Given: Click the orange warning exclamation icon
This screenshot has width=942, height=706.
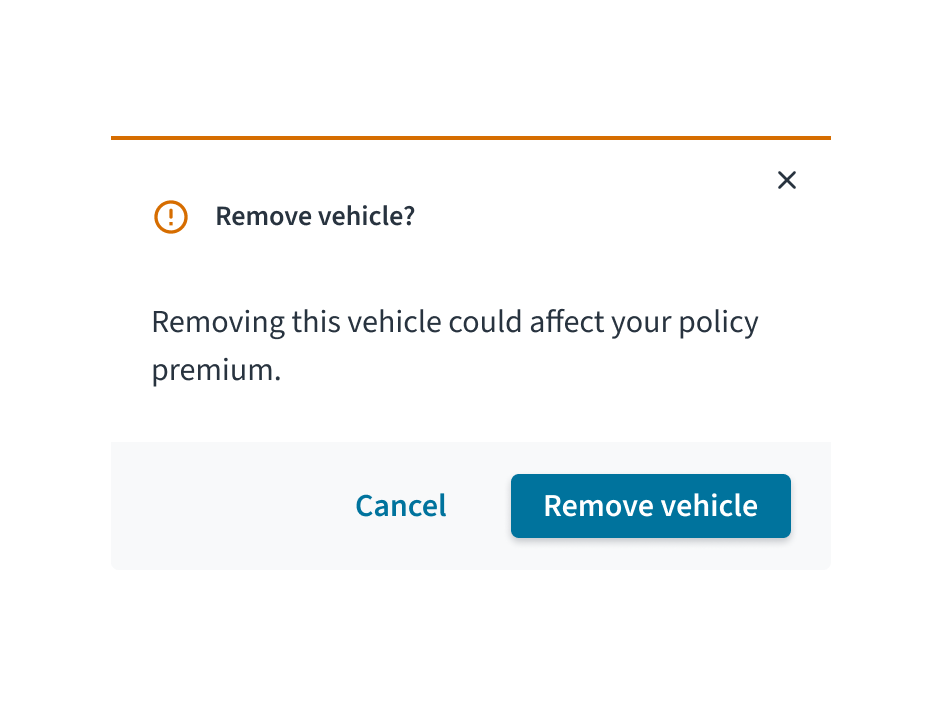Looking at the screenshot, I should (171, 216).
